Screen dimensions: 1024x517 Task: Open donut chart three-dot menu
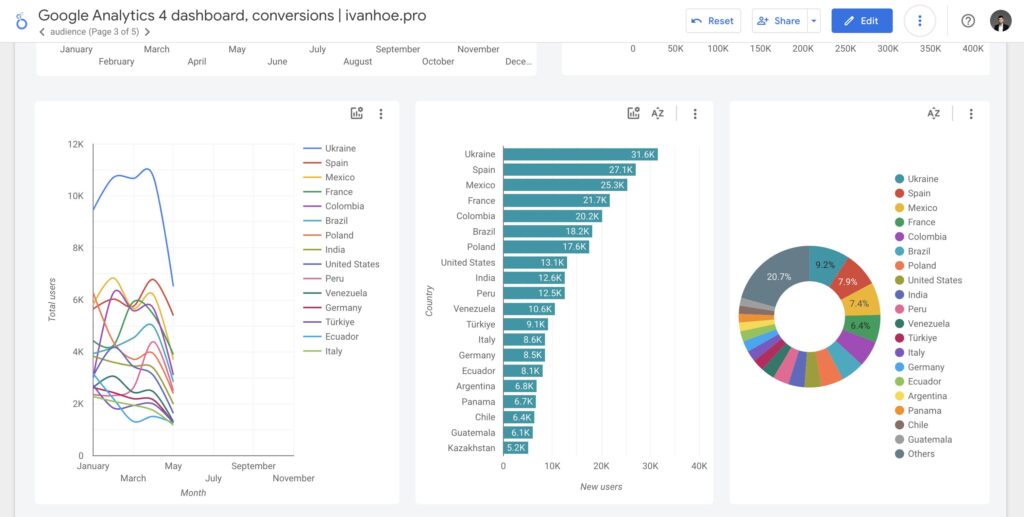tap(970, 114)
